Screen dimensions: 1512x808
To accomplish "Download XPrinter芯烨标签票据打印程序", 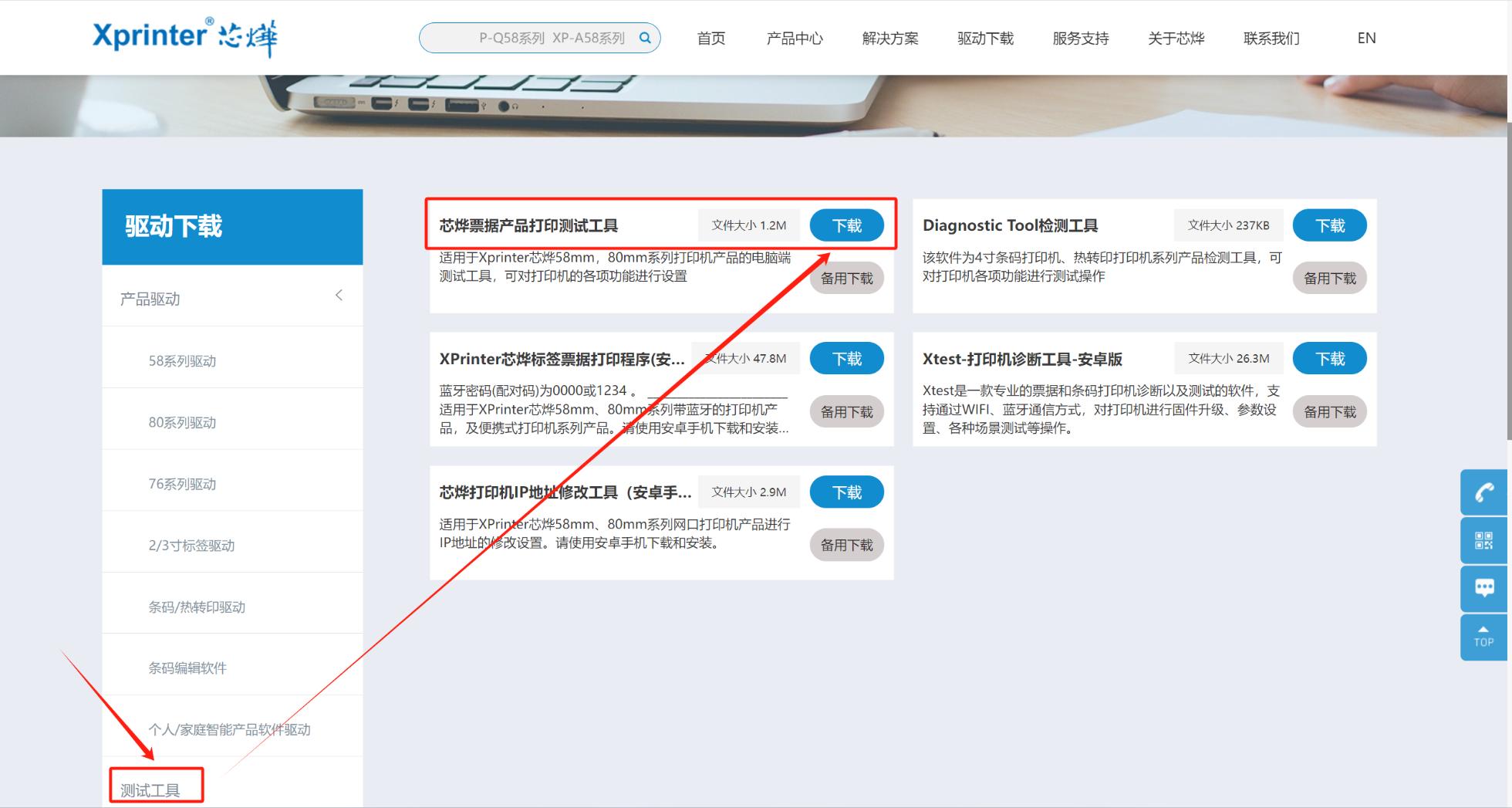I will (x=846, y=358).
